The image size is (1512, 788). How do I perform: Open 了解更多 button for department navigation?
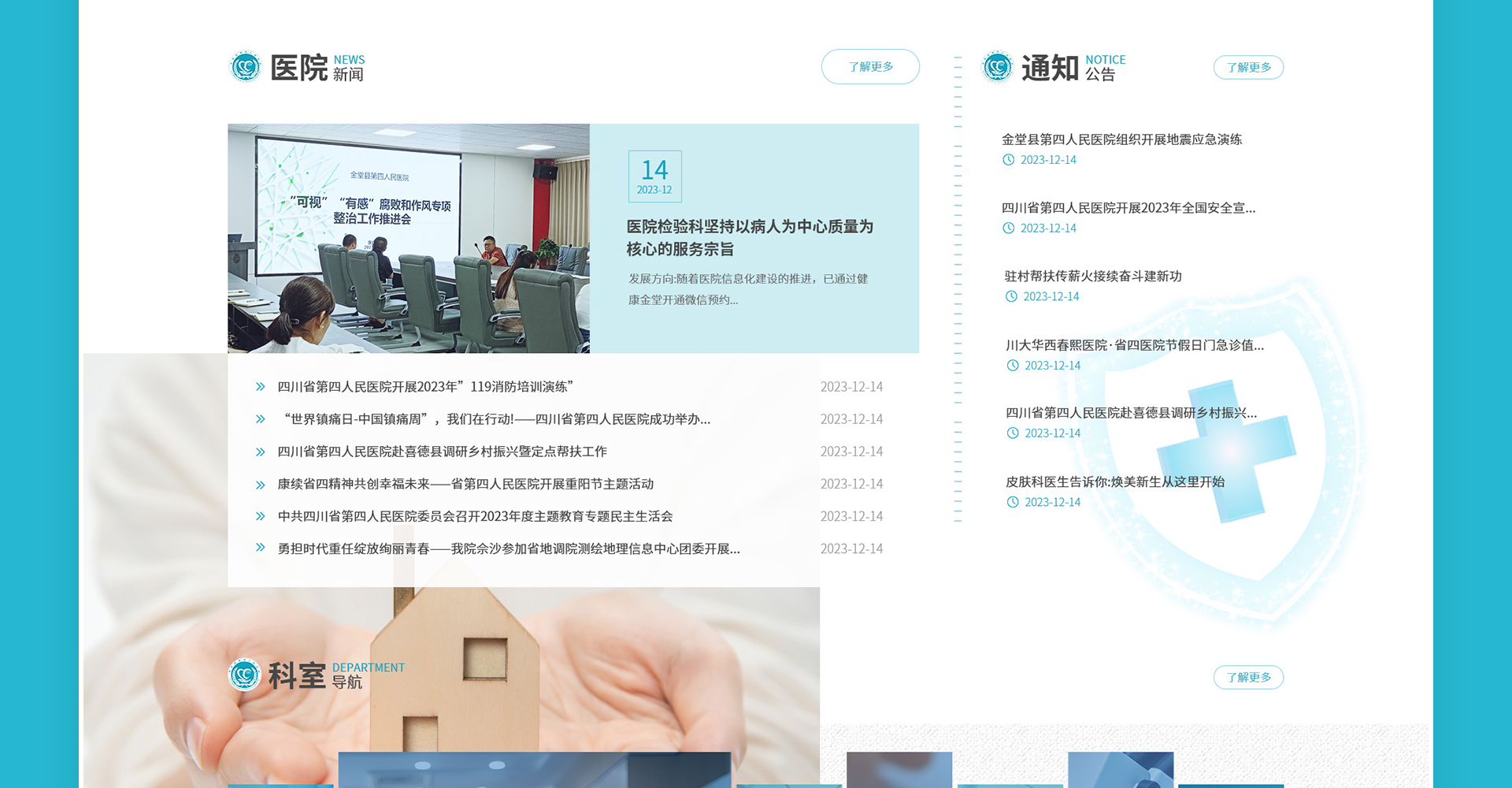(x=1248, y=677)
